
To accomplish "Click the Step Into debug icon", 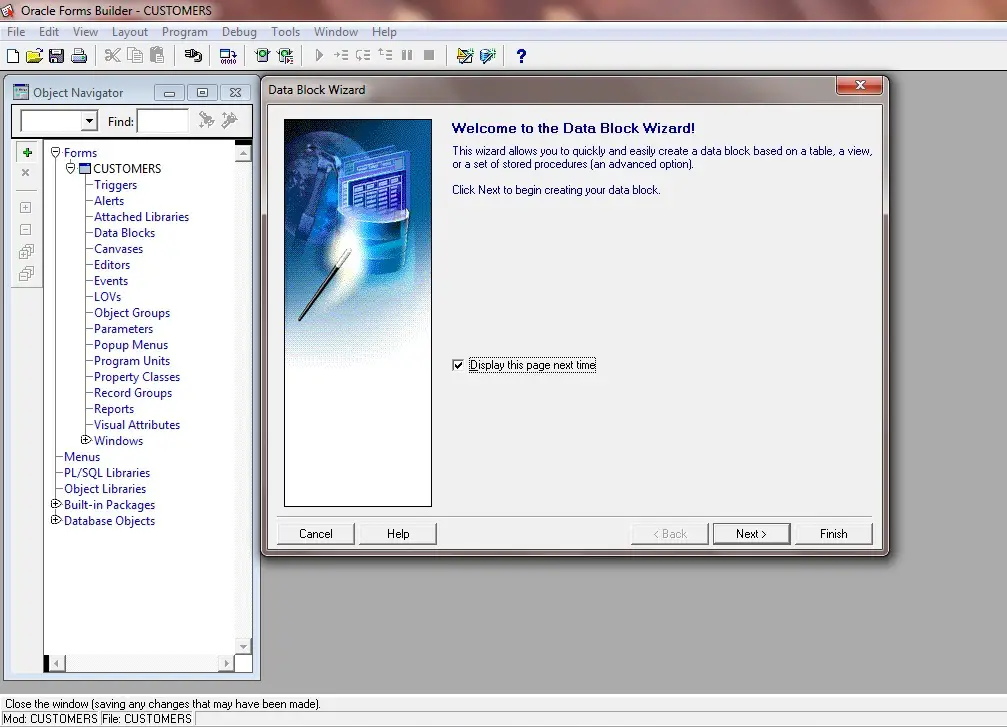I will tap(341, 55).
